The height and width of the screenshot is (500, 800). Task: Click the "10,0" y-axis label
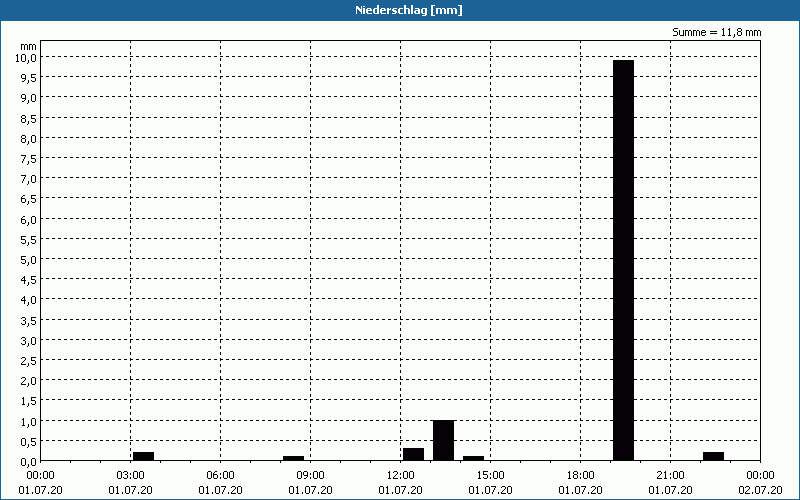(x=26, y=57)
